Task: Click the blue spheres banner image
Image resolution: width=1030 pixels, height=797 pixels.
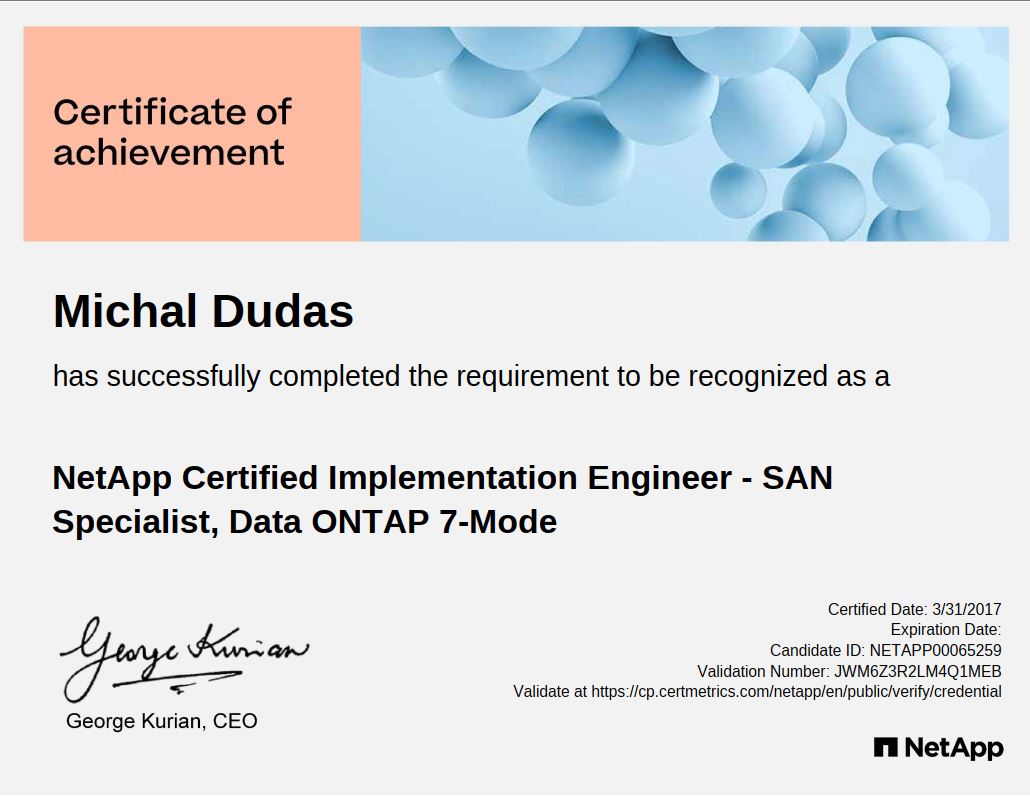Action: click(684, 134)
